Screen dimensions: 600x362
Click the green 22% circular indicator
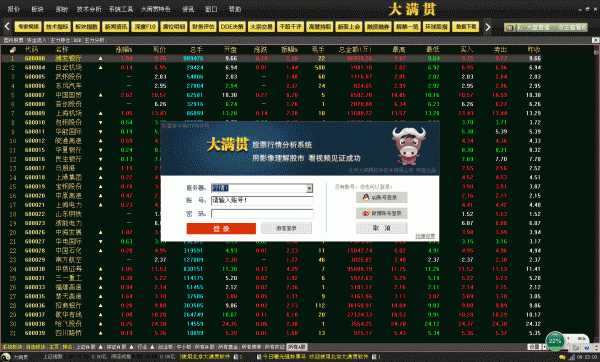tap(555, 341)
